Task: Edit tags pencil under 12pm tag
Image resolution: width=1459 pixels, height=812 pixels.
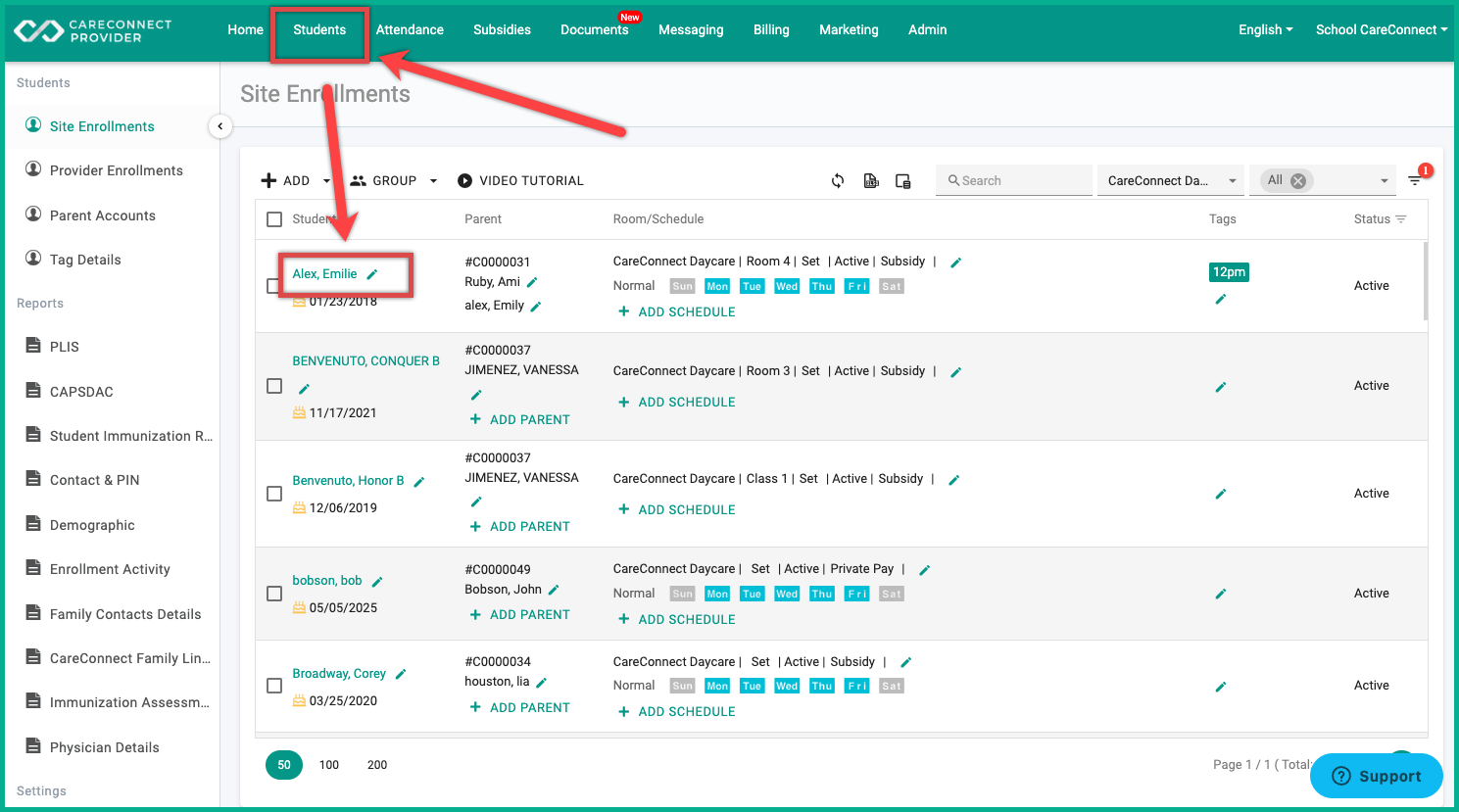Action: 1221,299
